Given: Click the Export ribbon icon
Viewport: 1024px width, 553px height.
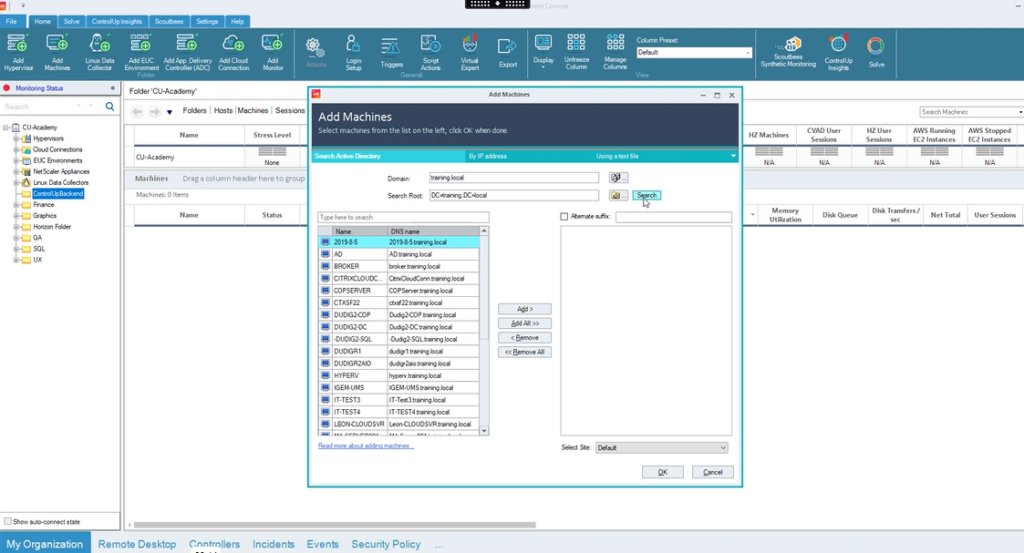Looking at the screenshot, I should click(507, 52).
